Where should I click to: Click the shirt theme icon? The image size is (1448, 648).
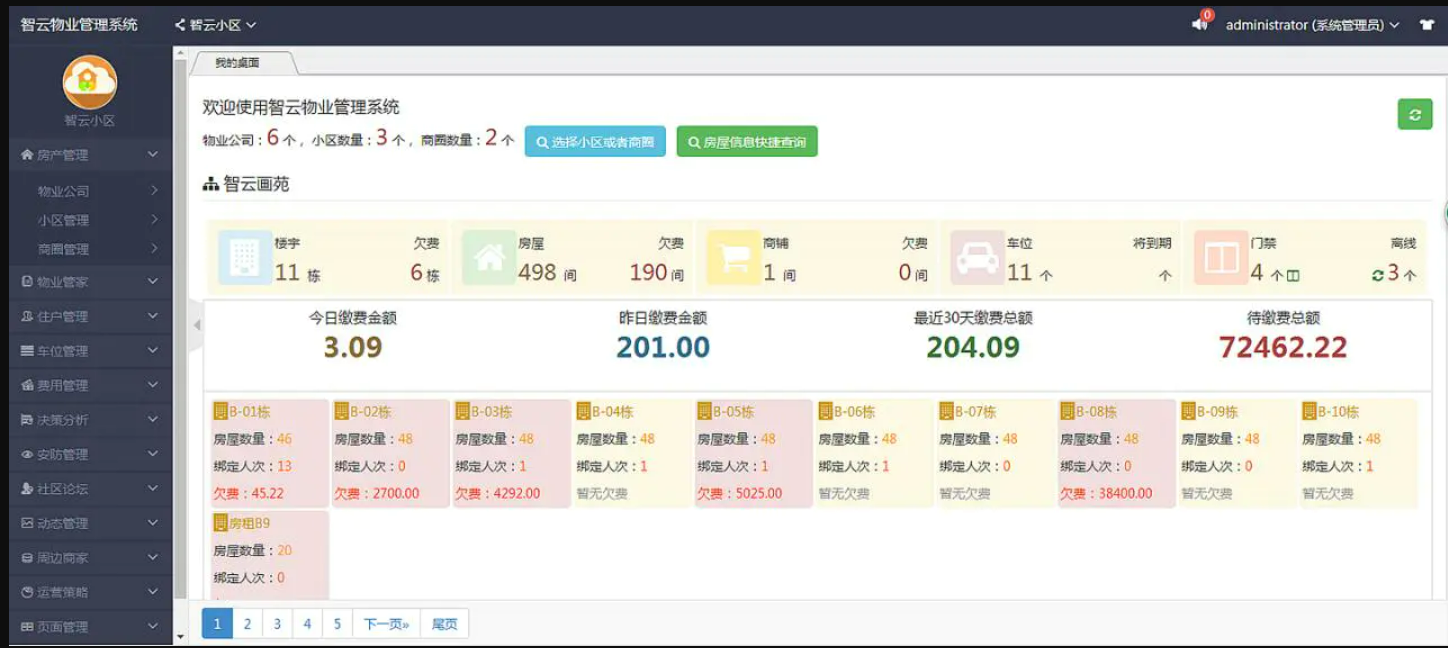(x=1427, y=25)
